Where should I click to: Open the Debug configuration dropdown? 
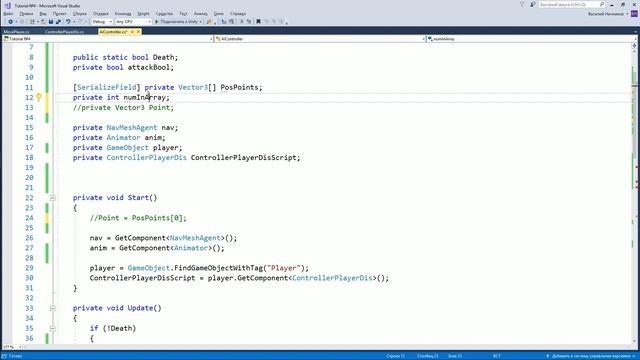click(x=102, y=22)
